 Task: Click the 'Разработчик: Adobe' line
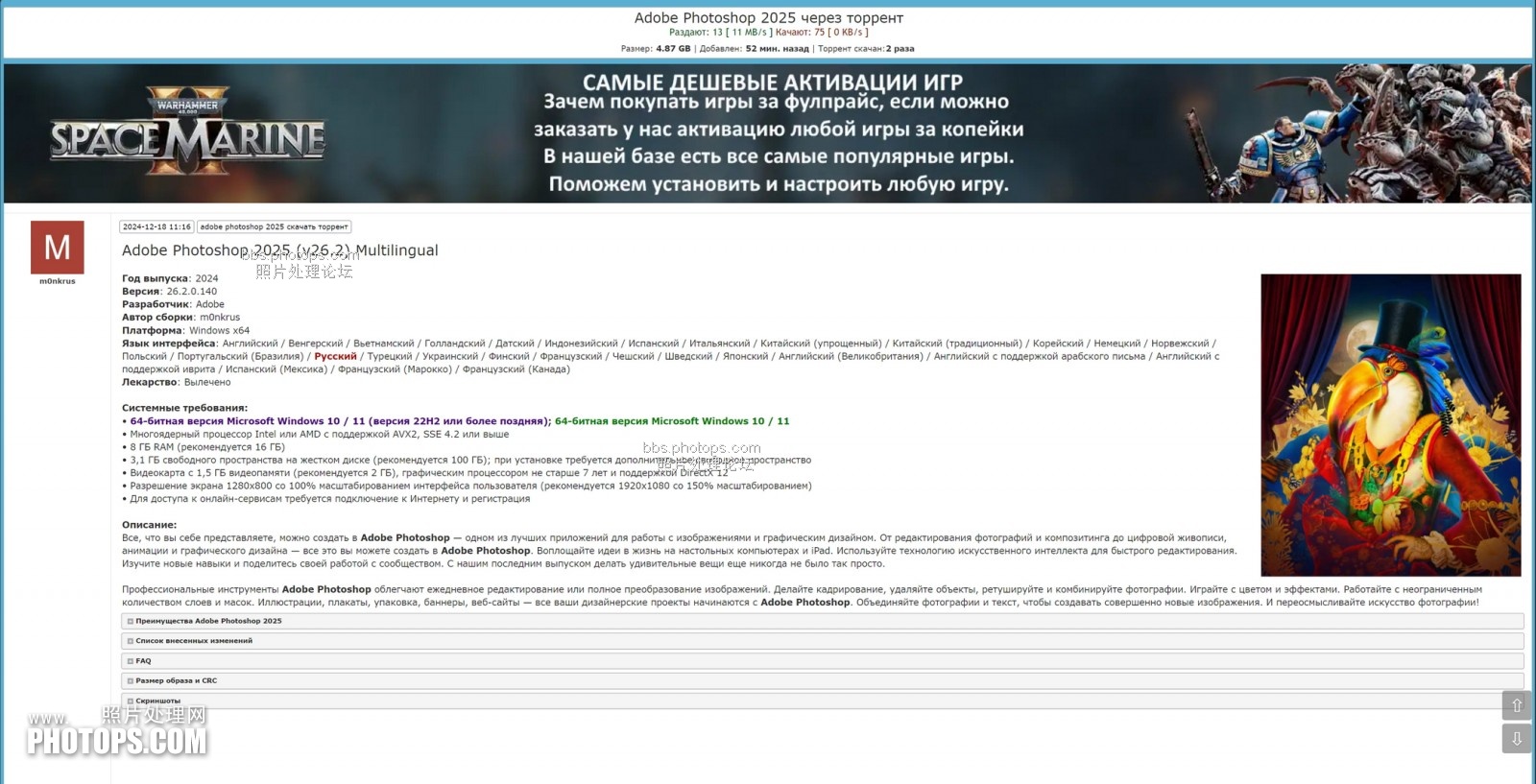[173, 304]
